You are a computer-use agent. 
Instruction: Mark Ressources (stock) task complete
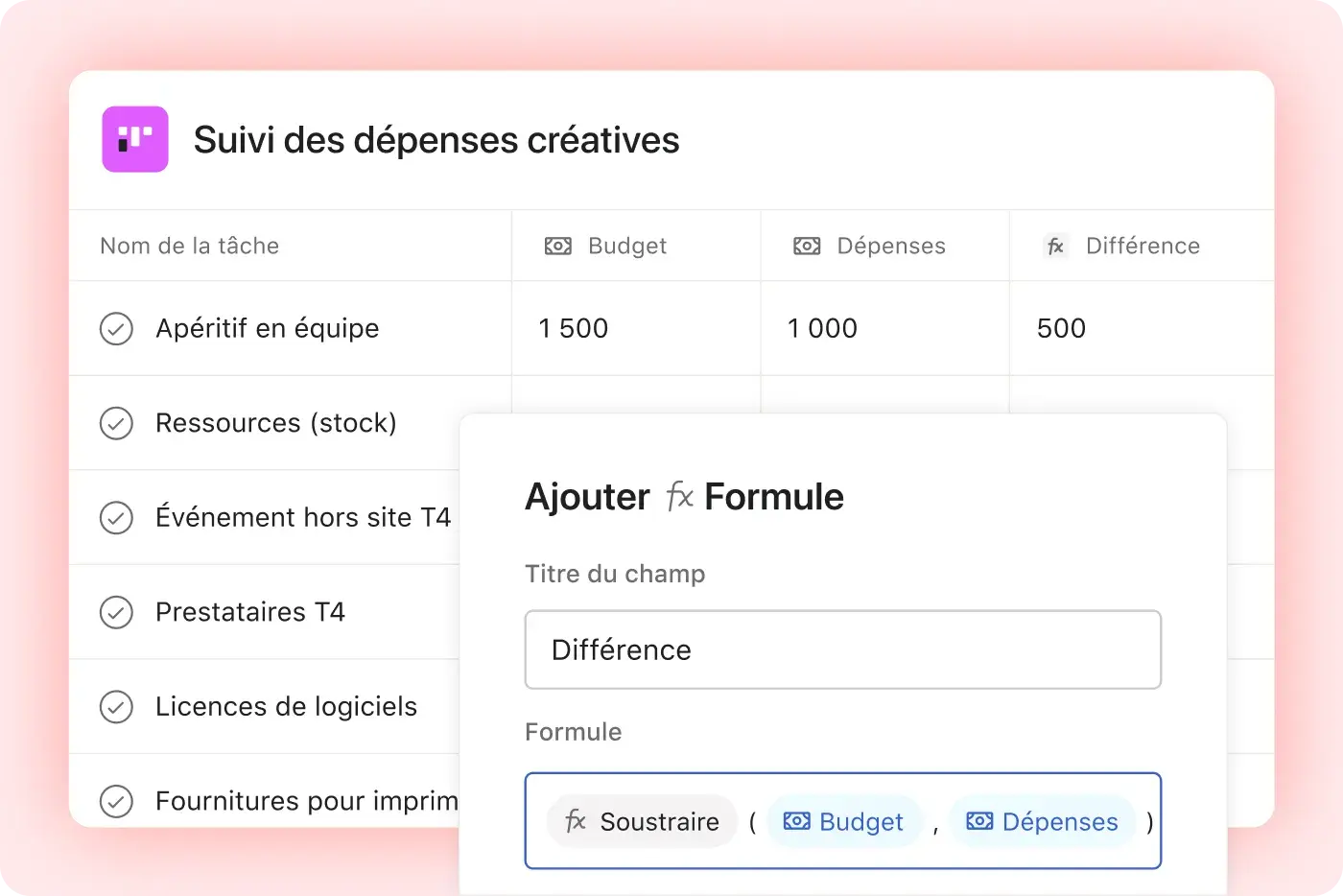pos(116,423)
